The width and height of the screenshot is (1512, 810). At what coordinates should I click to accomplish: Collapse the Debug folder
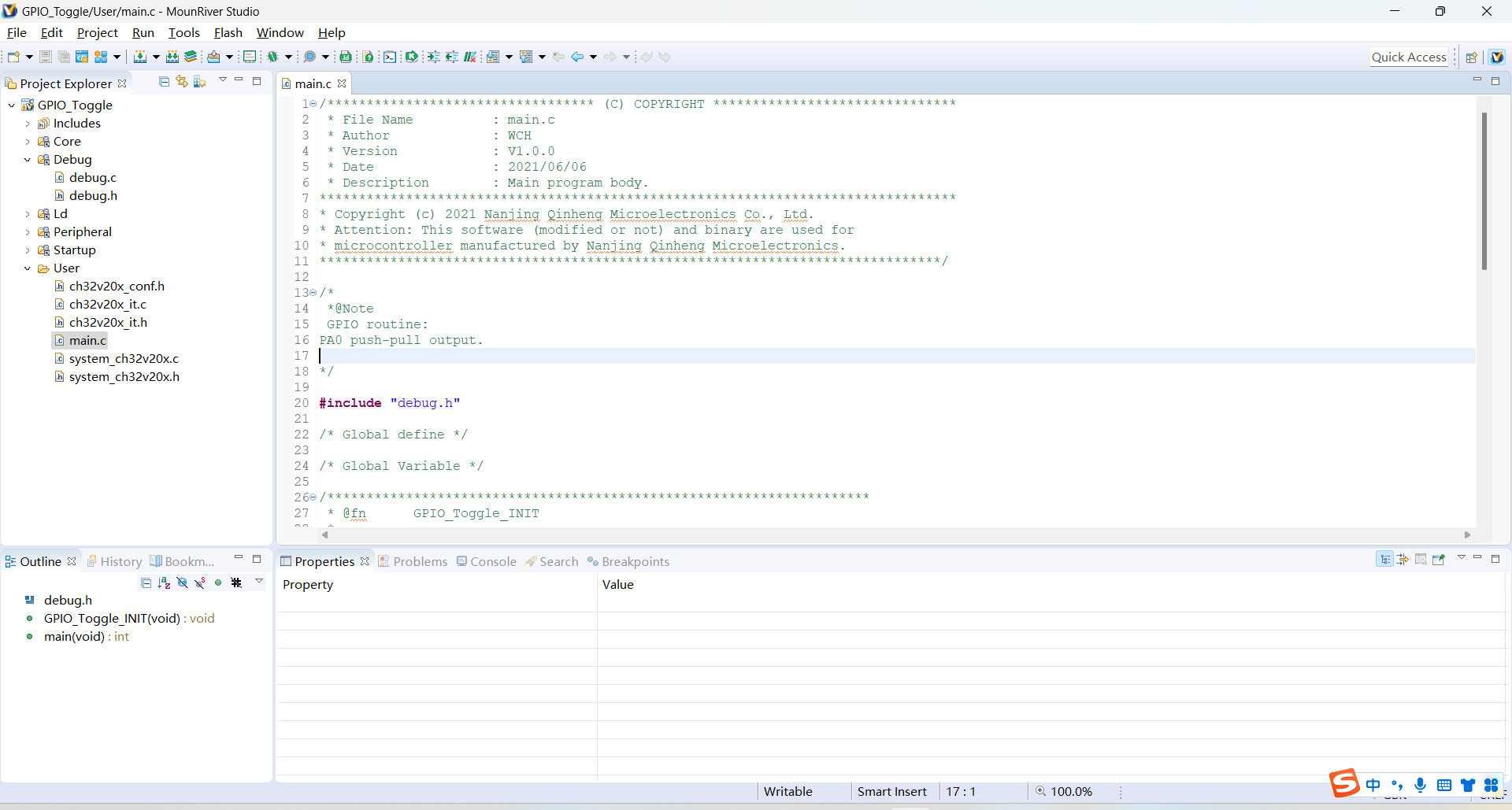pyautogui.click(x=28, y=159)
